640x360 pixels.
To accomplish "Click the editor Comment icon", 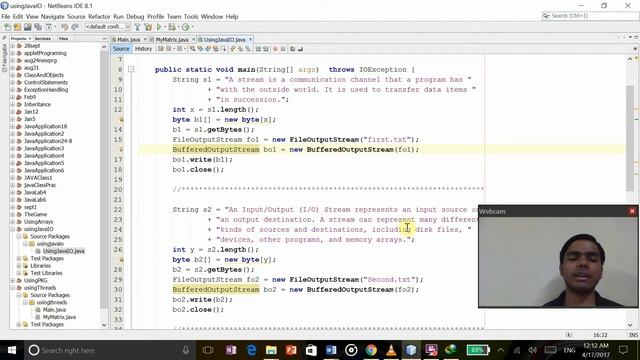I will [292, 49].
